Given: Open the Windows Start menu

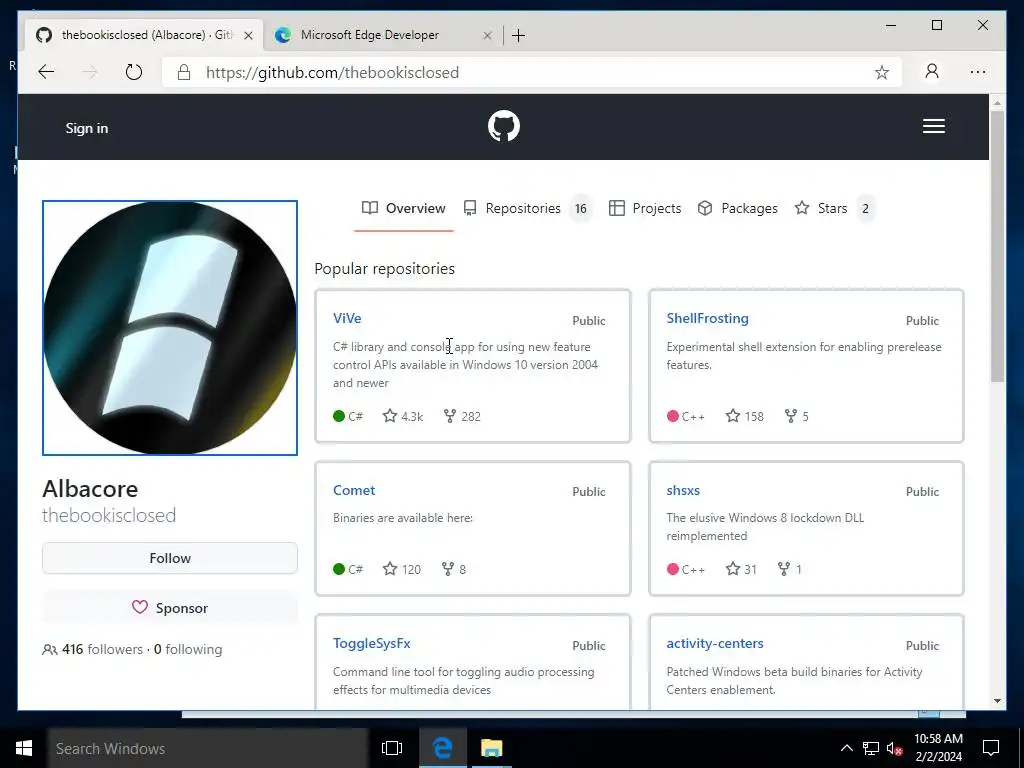Looking at the screenshot, I should [x=24, y=748].
